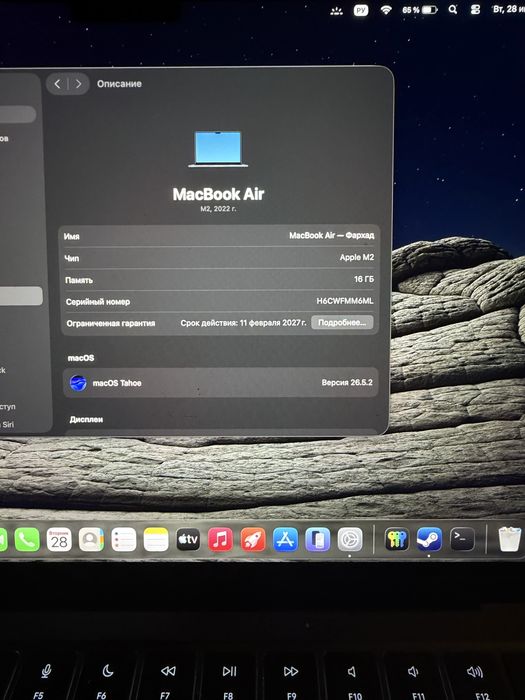525x700 pixels.
Task: Open the Wi-Fi menu in menu bar
Action: tap(386, 10)
